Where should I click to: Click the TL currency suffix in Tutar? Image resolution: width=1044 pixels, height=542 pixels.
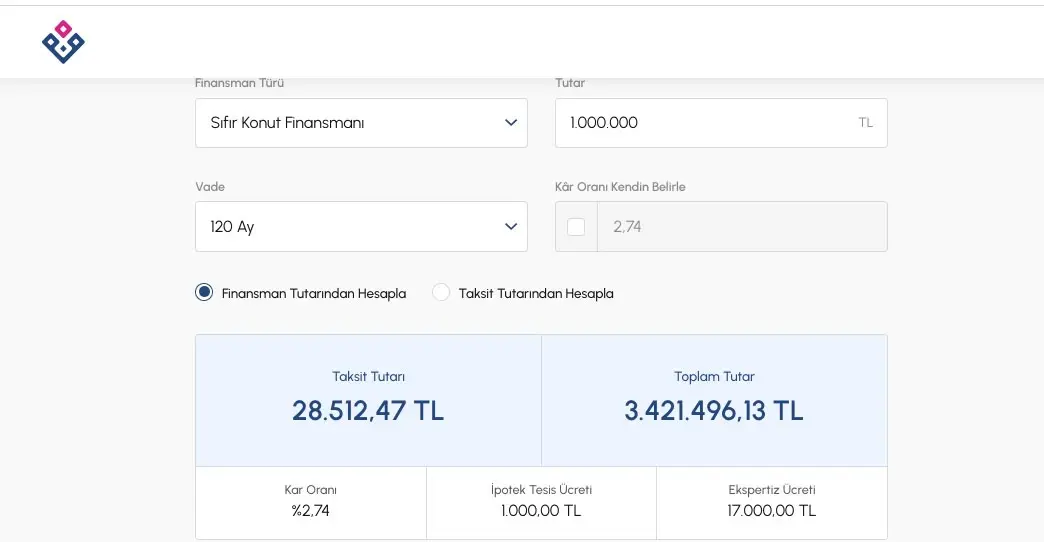[x=865, y=123]
